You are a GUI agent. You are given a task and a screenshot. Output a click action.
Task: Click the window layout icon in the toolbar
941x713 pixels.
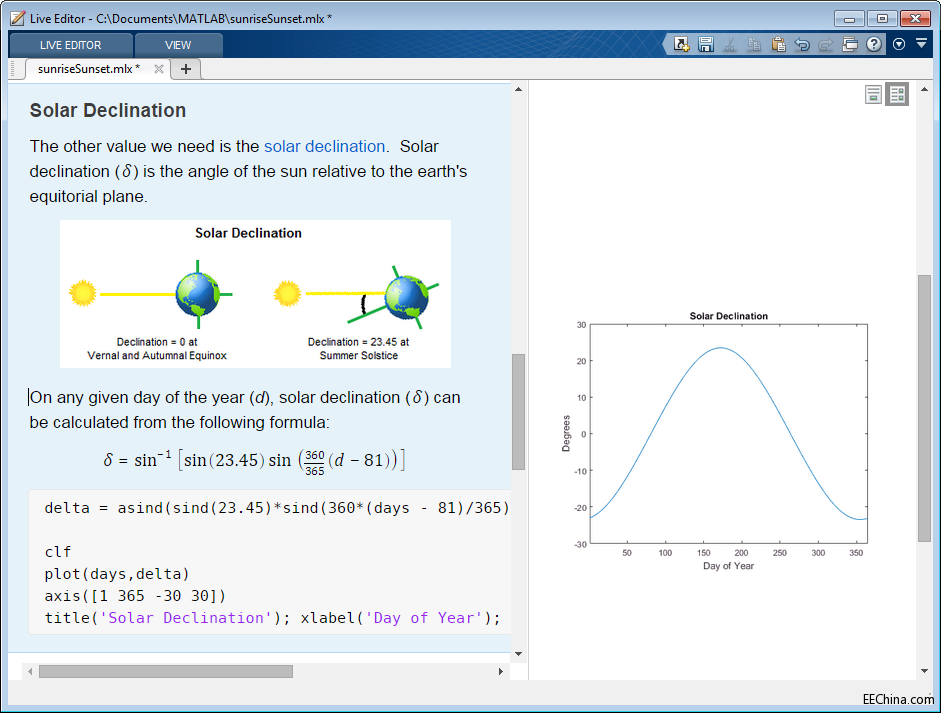(850, 44)
